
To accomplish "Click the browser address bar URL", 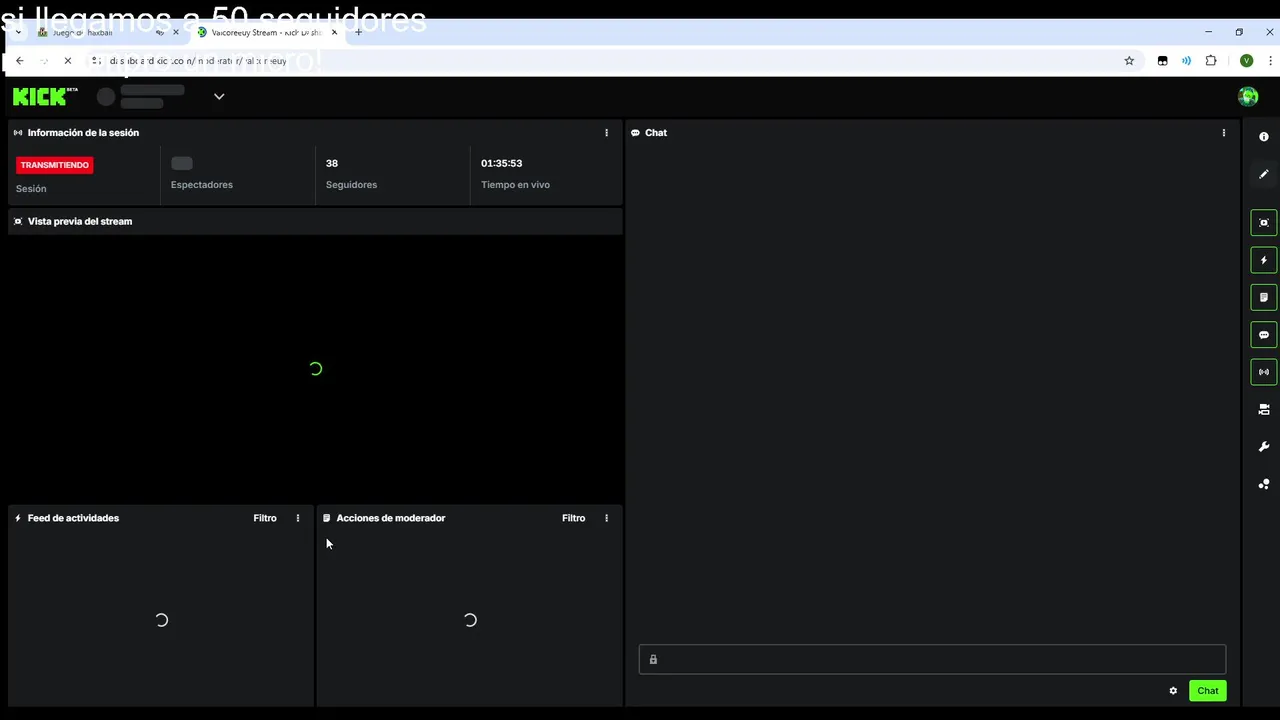I will click(198, 61).
